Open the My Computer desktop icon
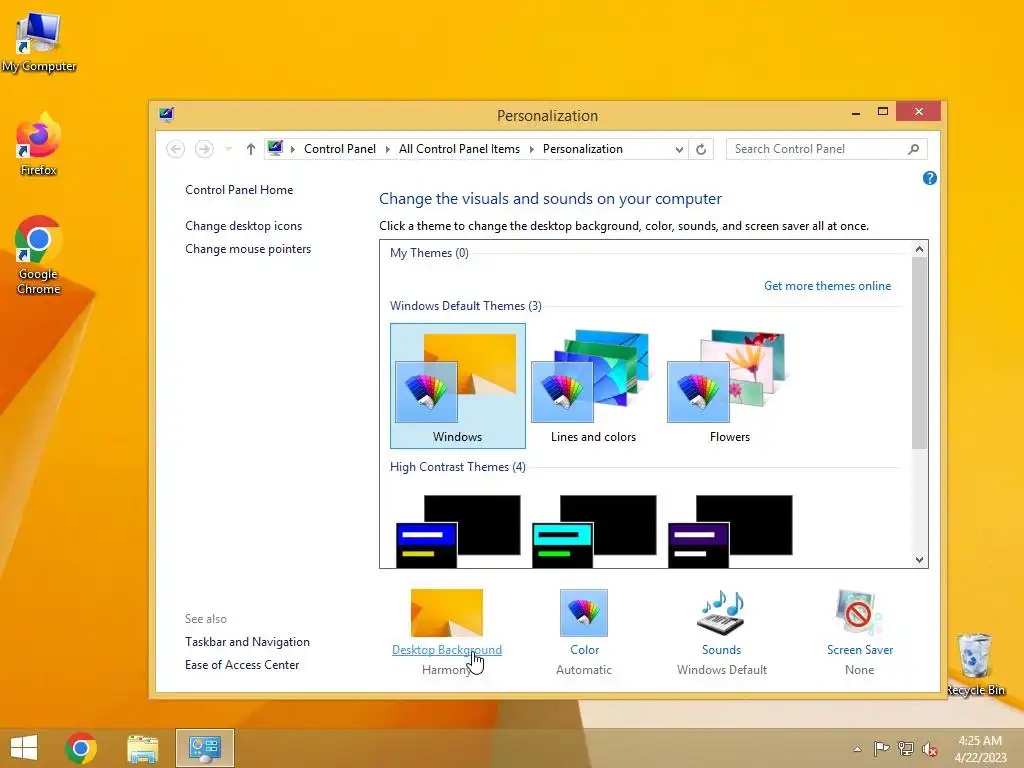The image size is (1024, 768). point(39,41)
